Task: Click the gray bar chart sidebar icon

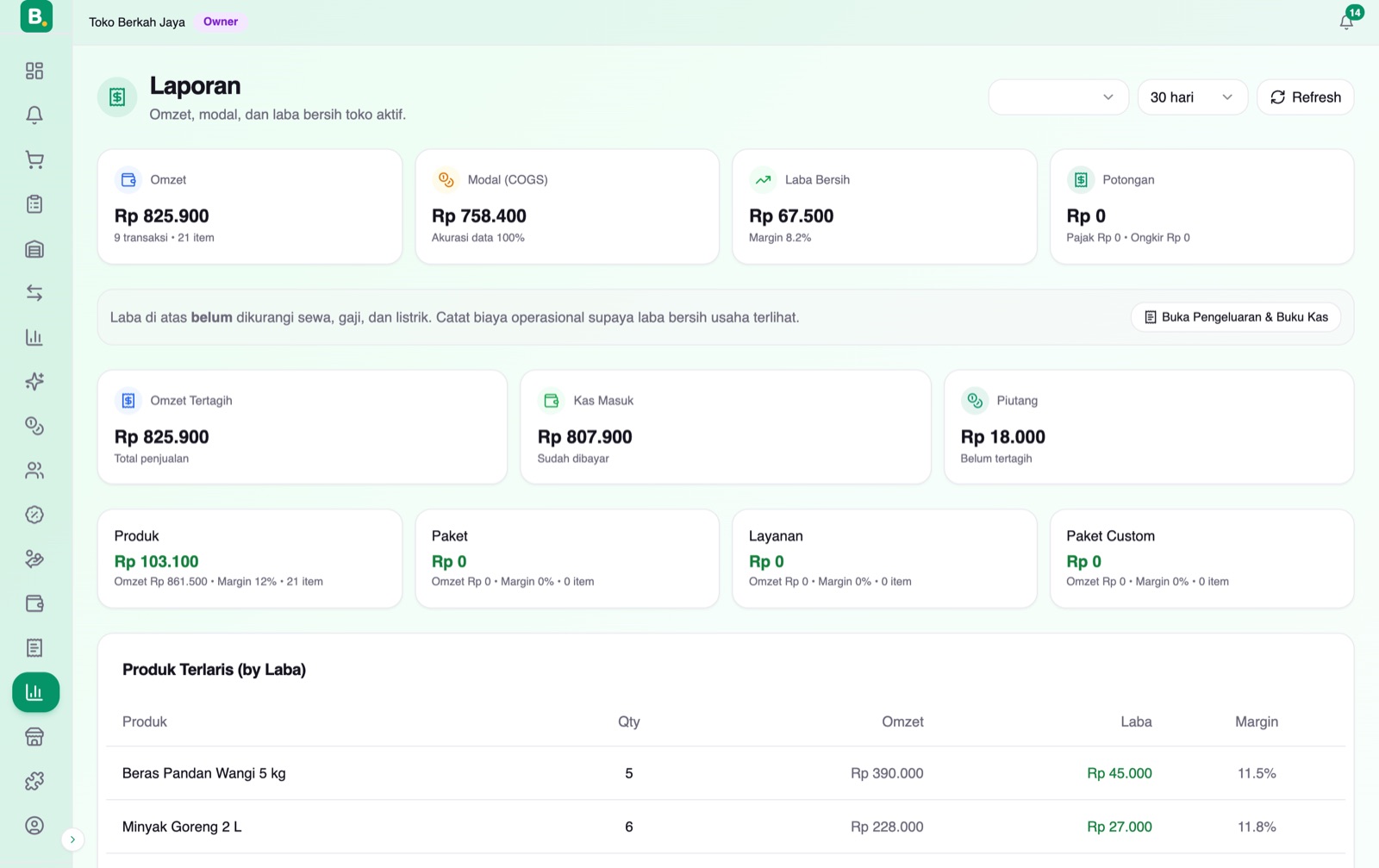Action: (34, 337)
